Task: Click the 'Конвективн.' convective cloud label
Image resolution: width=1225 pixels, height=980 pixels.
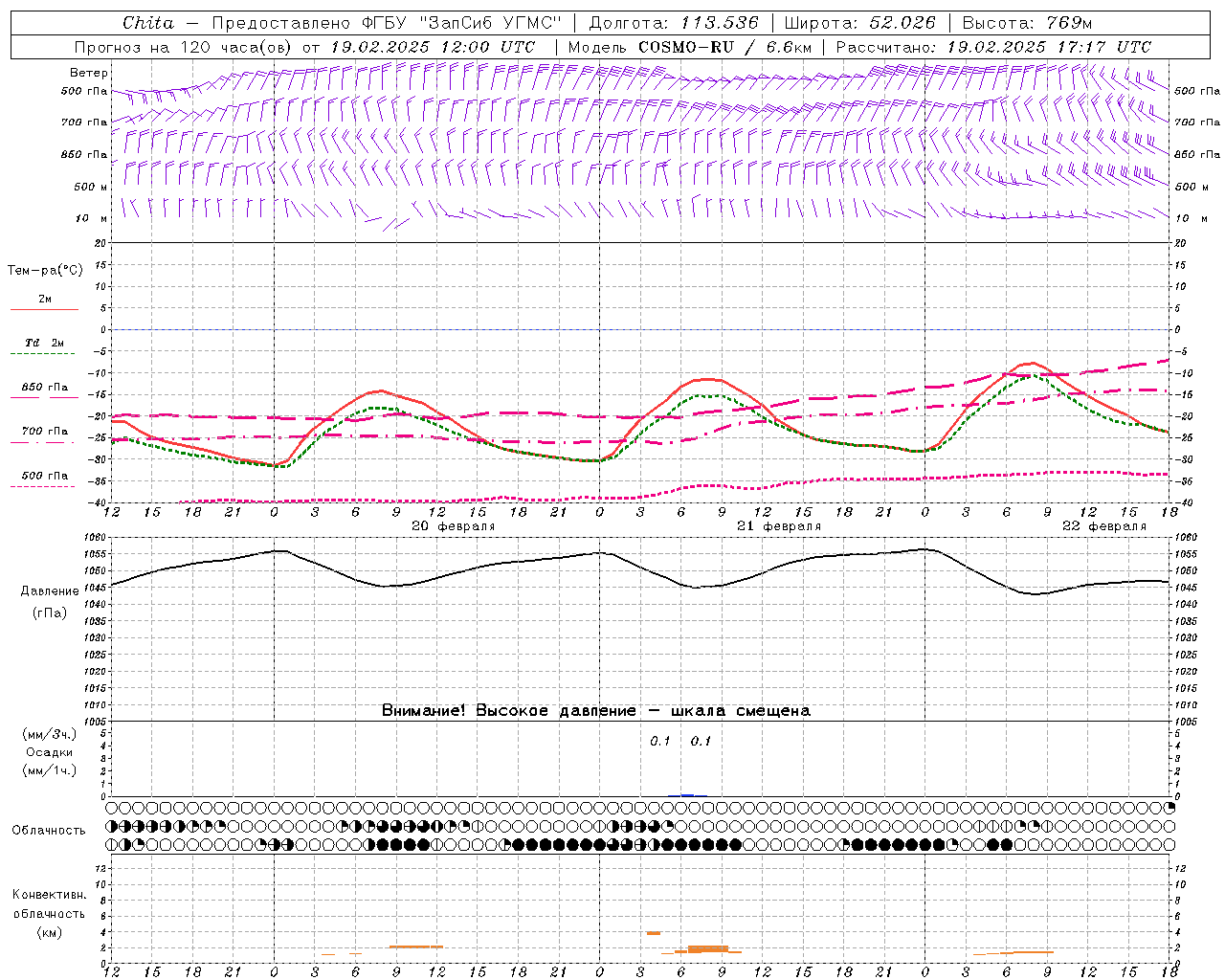Action: tap(49, 895)
